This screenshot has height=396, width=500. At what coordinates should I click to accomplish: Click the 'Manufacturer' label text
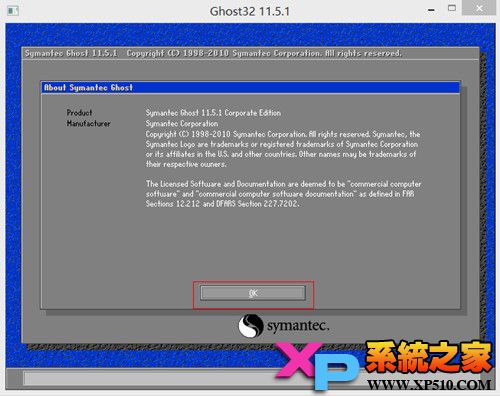(x=88, y=123)
